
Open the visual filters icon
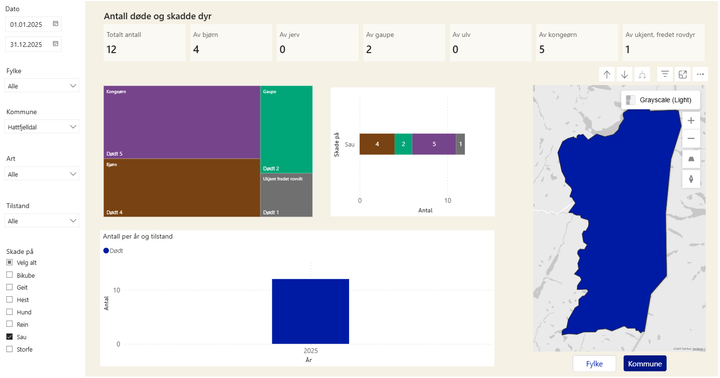click(x=665, y=74)
